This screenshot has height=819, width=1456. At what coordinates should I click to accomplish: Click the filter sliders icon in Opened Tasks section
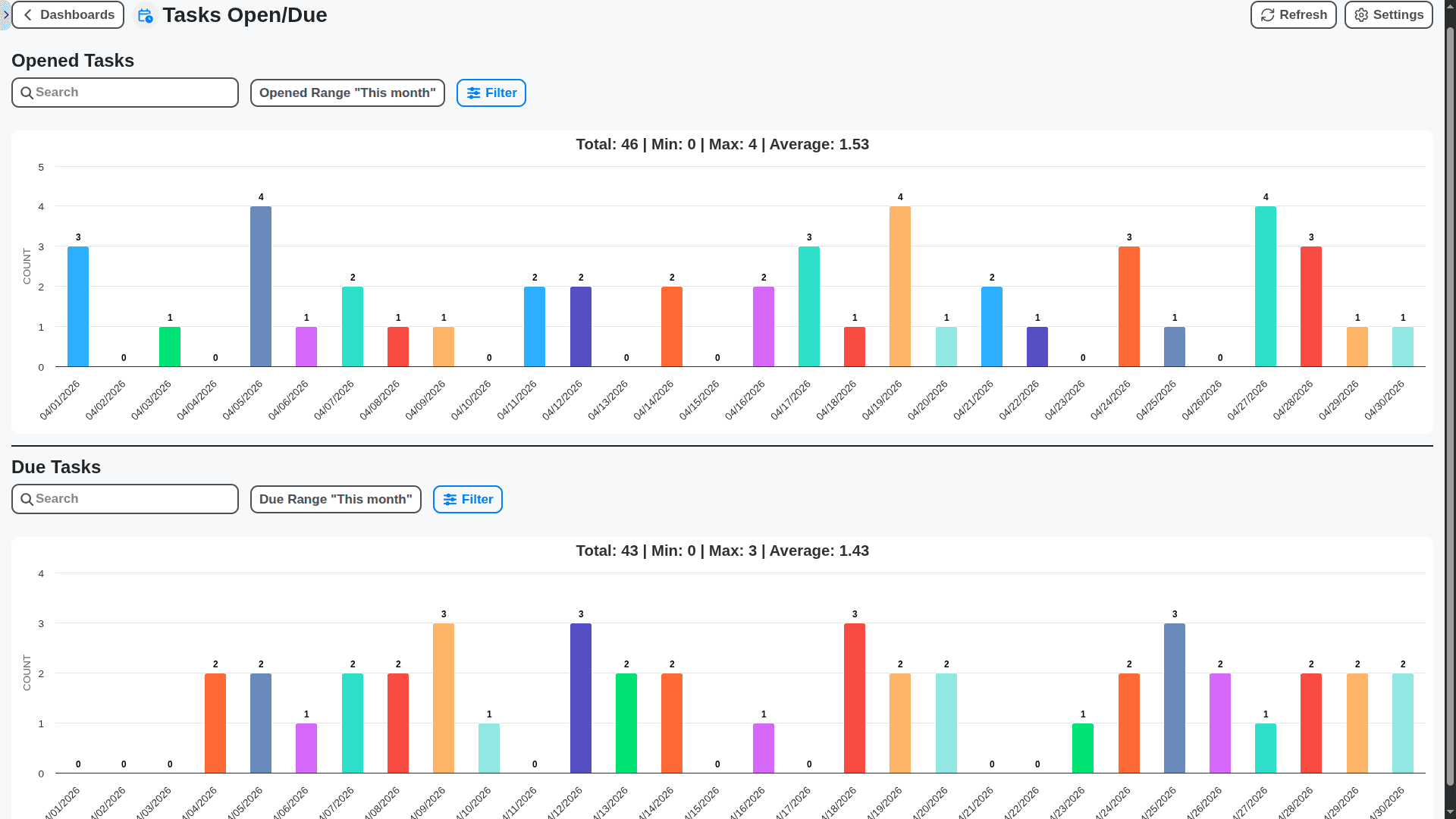473,93
